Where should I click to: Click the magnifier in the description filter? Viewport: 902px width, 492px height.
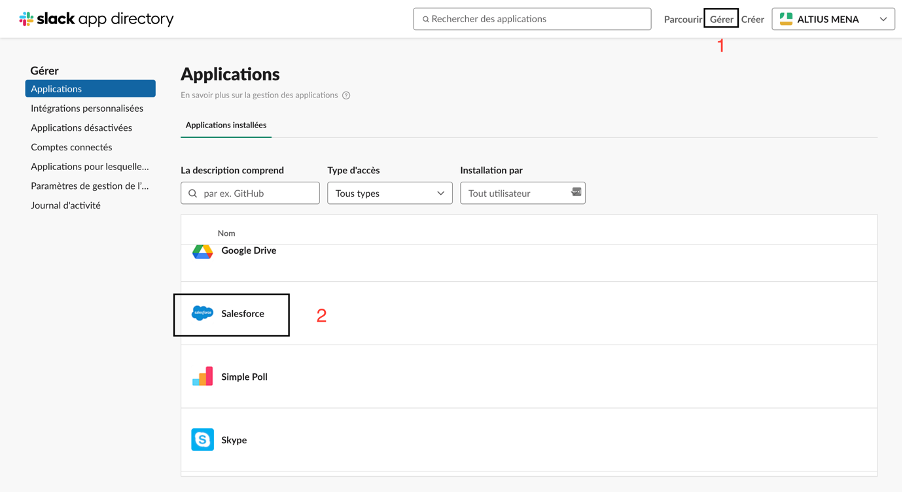[193, 193]
